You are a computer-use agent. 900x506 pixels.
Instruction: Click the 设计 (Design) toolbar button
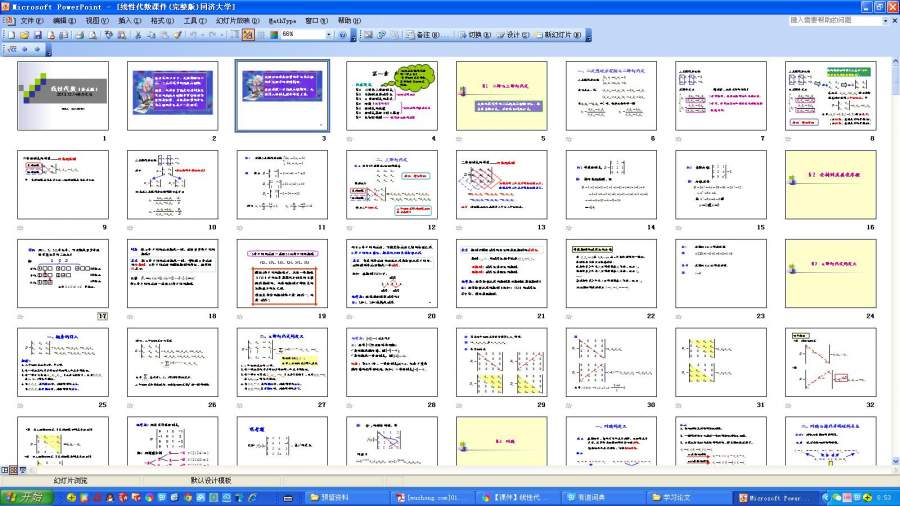(513, 35)
